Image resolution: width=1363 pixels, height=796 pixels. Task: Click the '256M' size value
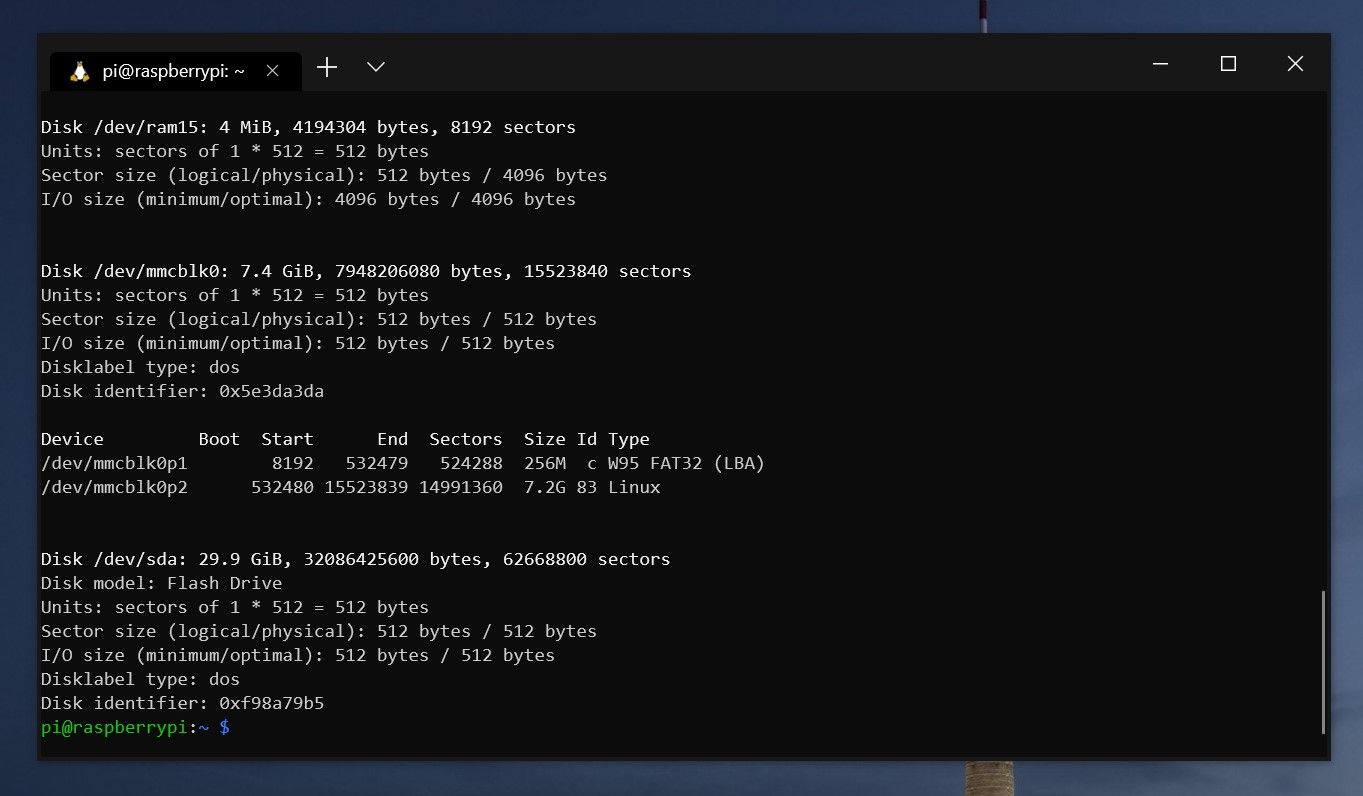pyautogui.click(x=545, y=463)
